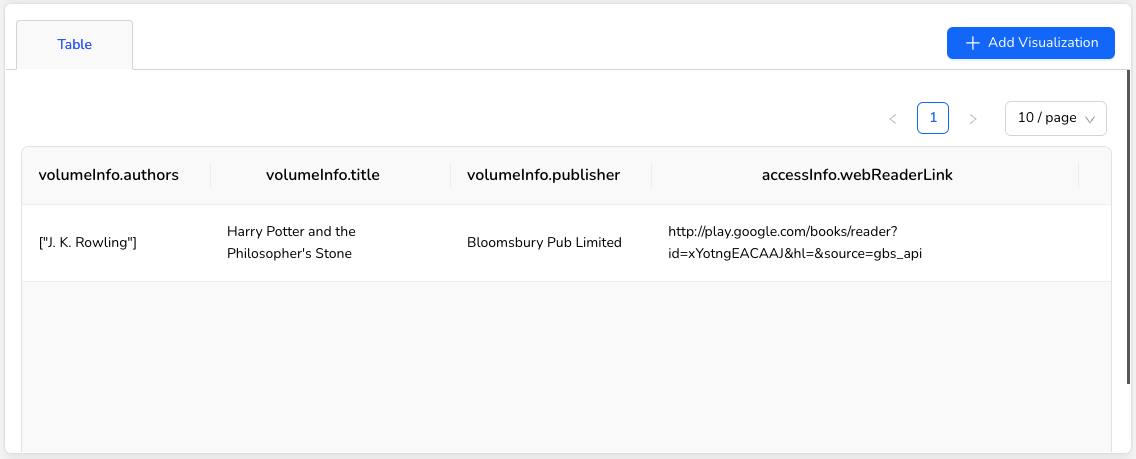
Task: Click divider between authors and title headers
Action: (x=210, y=176)
